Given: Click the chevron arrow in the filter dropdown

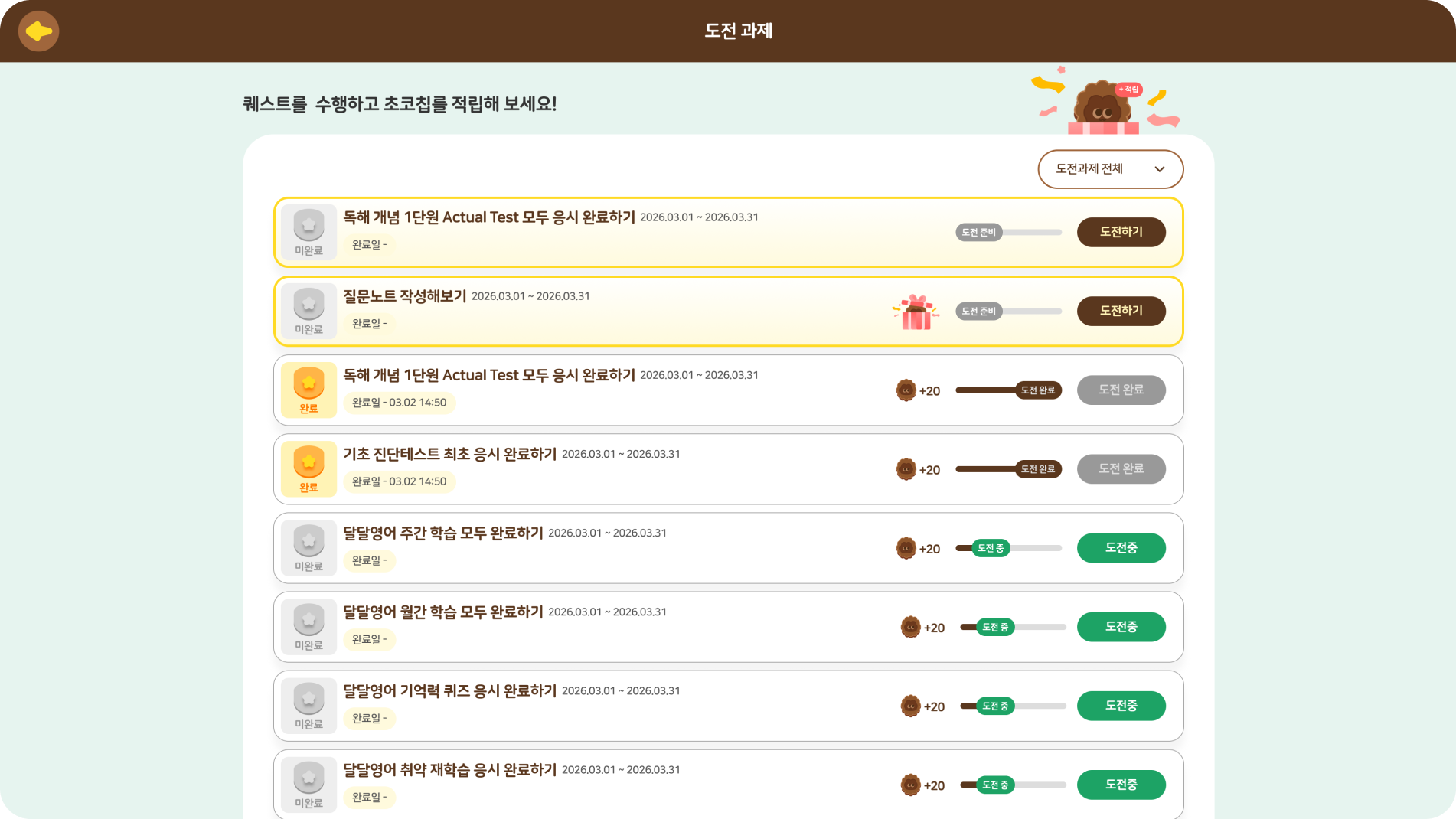Looking at the screenshot, I should pyautogui.click(x=1159, y=169).
